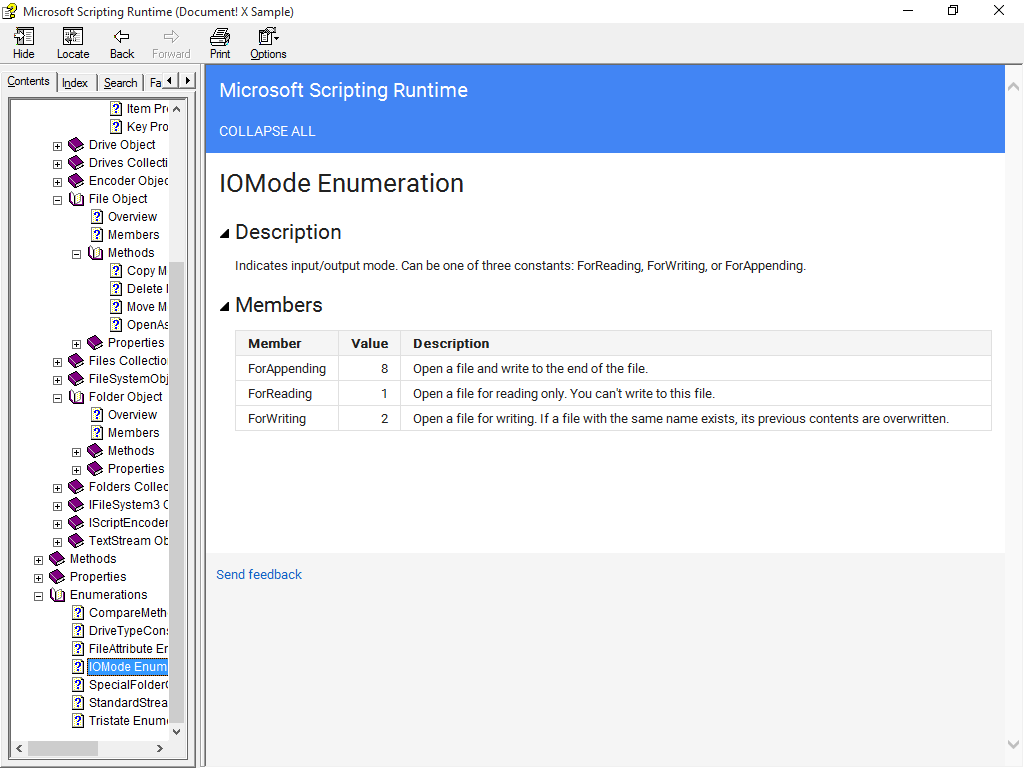Switch to the Contents tab
The image size is (1024, 768).
click(x=28, y=81)
